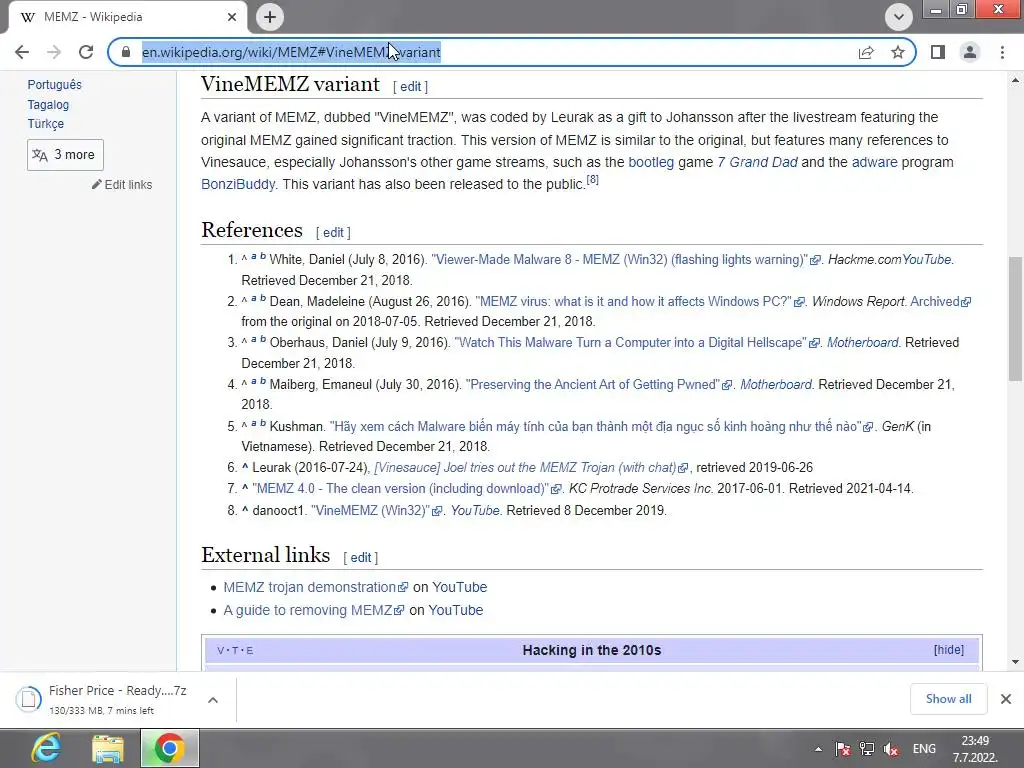
Task: Open the BonziBuddy article link
Action: click(x=238, y=184)
